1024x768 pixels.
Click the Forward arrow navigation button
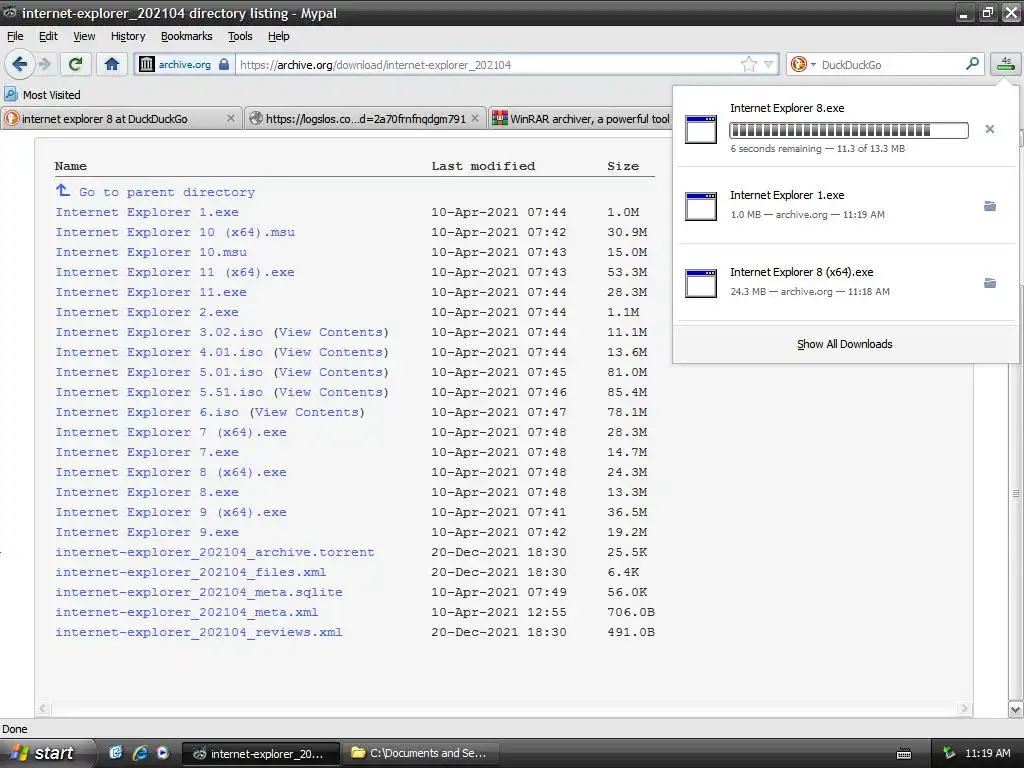[45, 64]
